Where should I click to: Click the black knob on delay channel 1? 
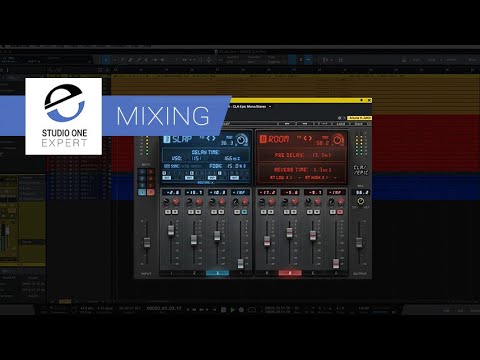click(166, 202)
